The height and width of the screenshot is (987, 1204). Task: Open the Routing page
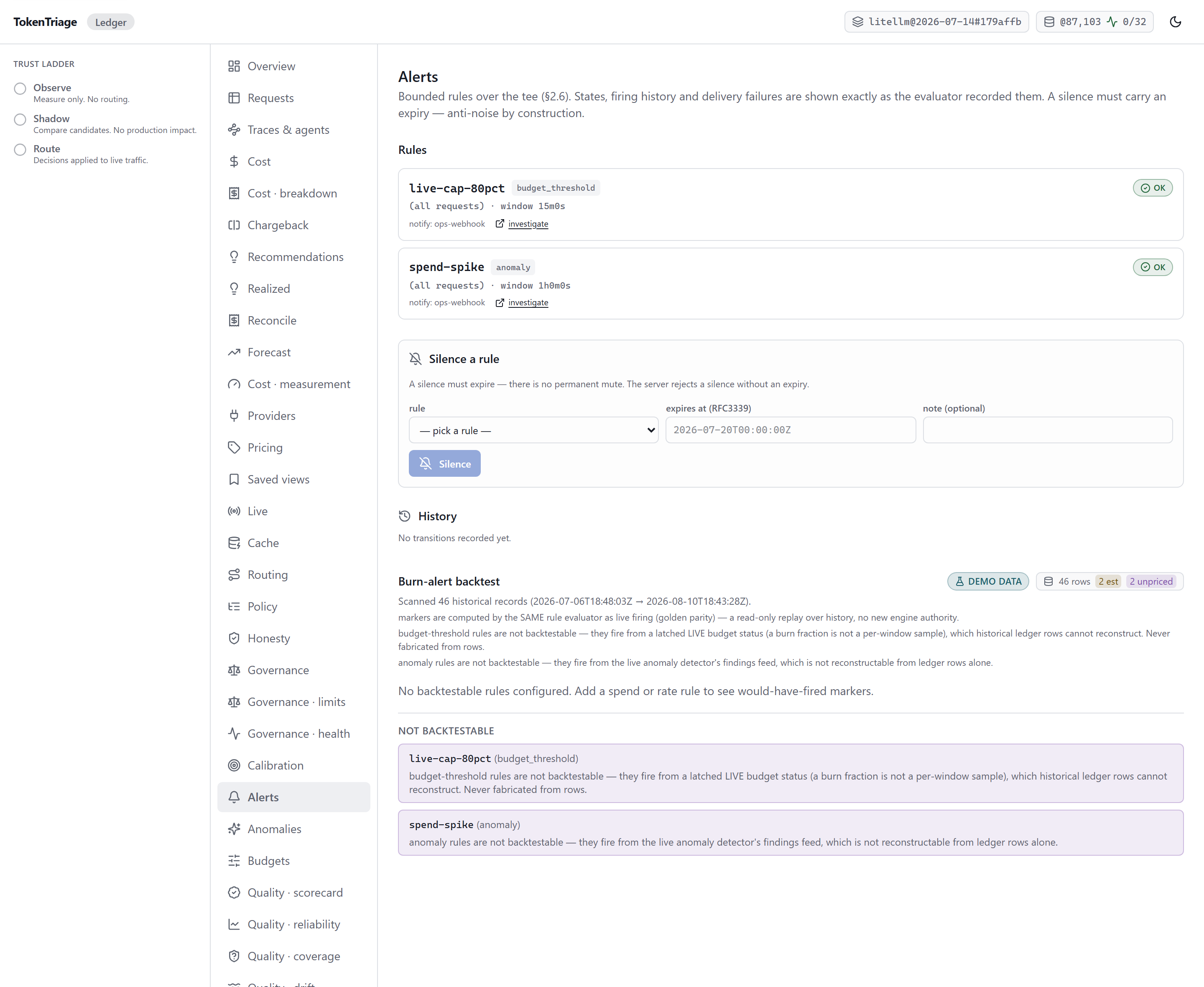(294, 575)
